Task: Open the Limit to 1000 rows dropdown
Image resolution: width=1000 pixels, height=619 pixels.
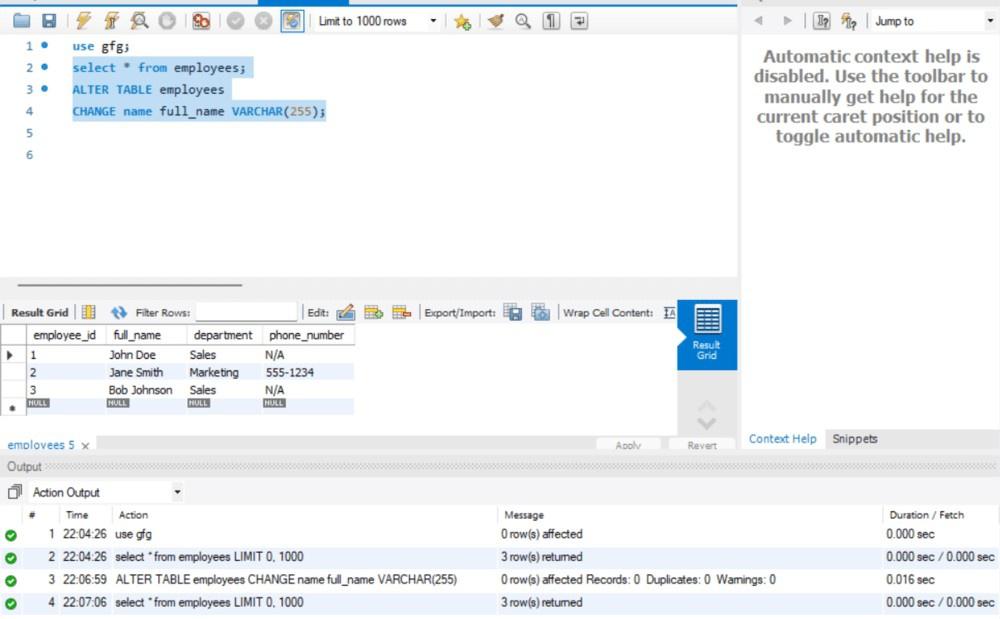Action: [431, 19]
